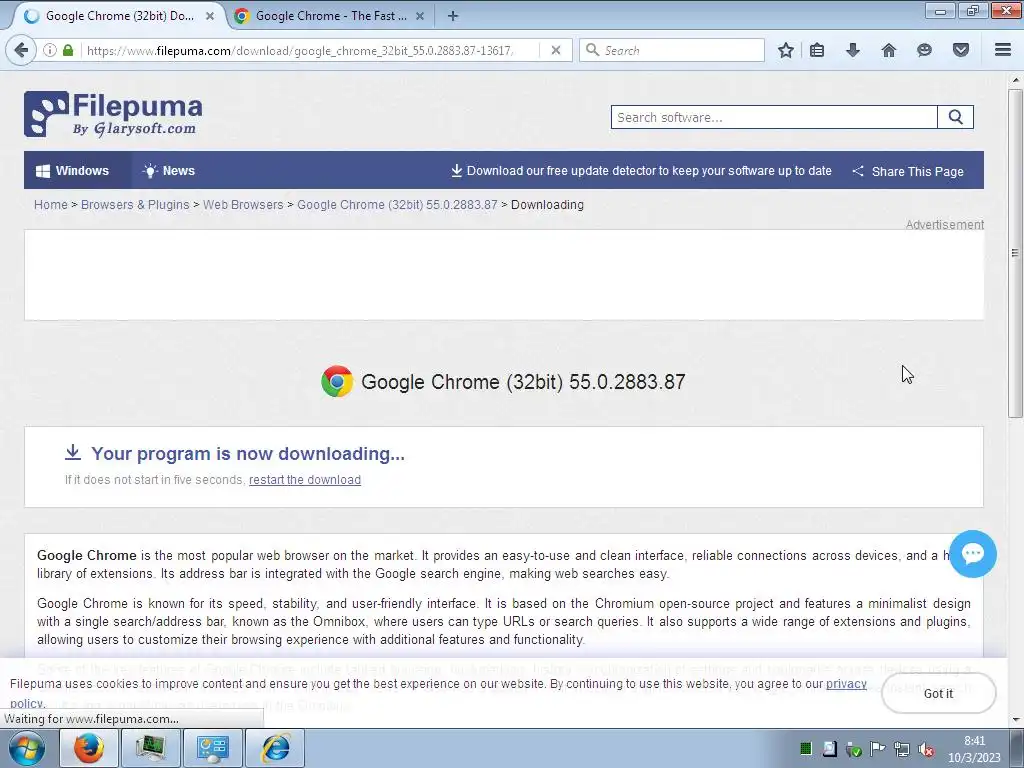Submit software search with magnifier button
1024x768 pixels.
[955, 118]
